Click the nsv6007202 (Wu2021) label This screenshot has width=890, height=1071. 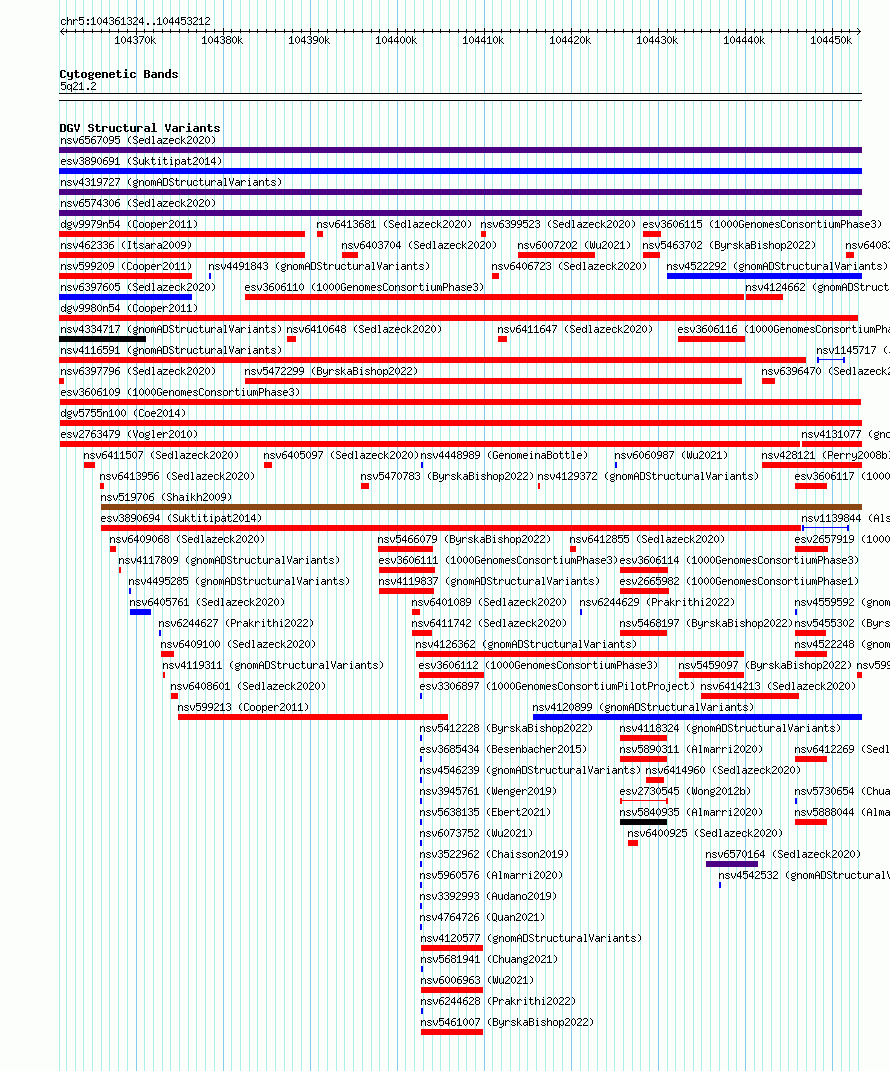574,245
